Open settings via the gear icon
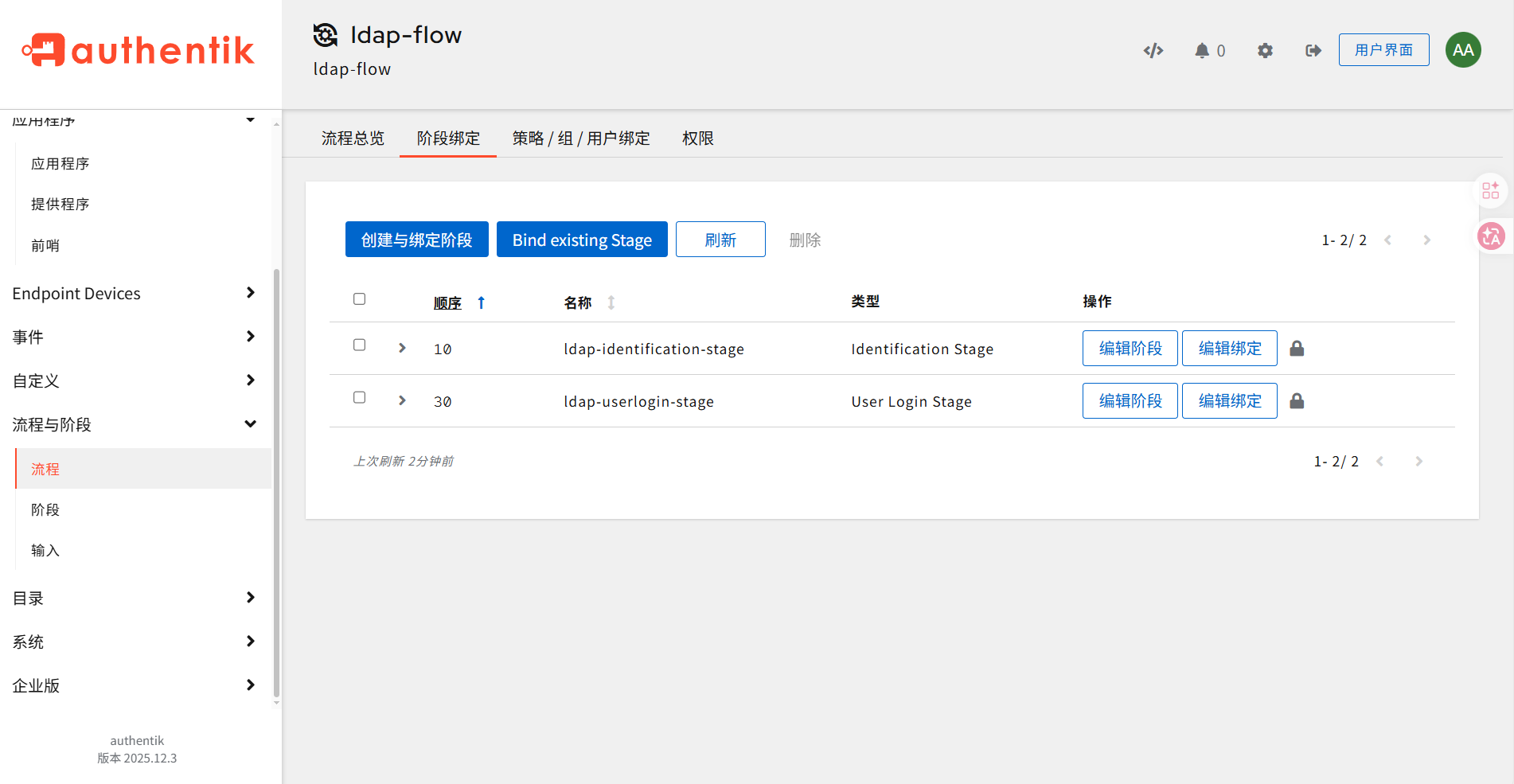The height and width of the screenshot is (784, 1514). [x=1265, y=51]
